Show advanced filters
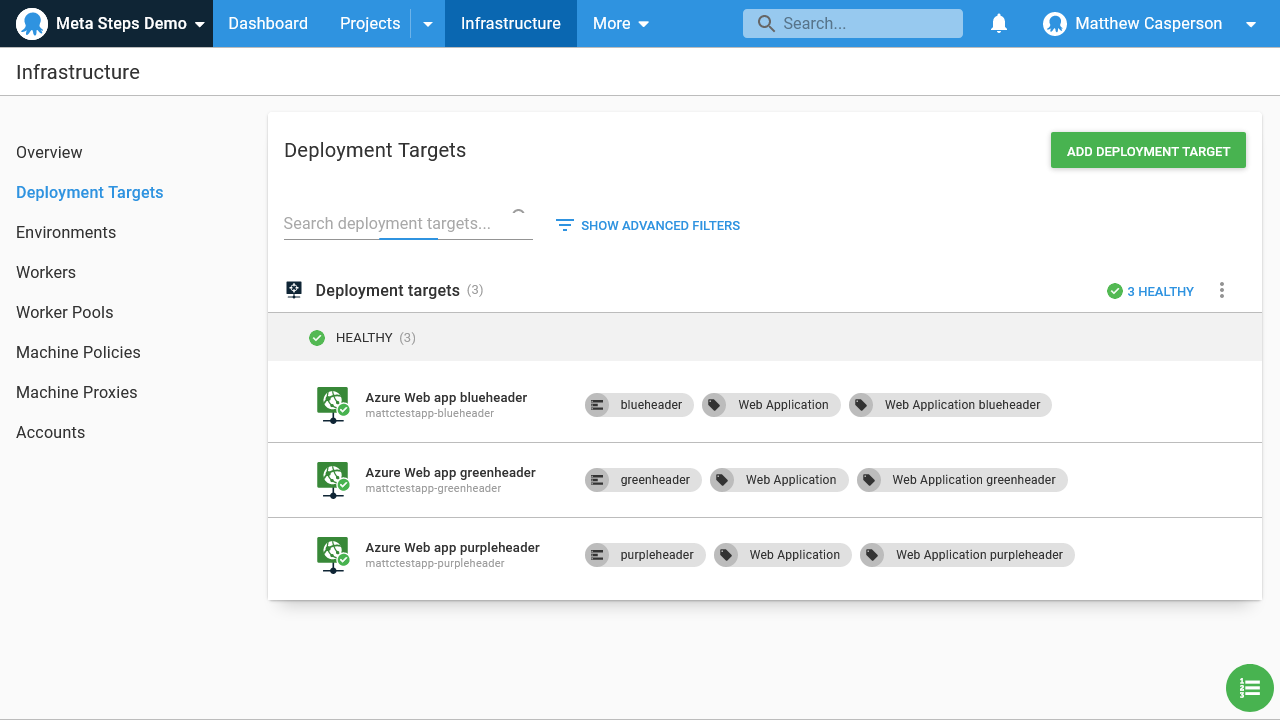The height and width of the screenshot is (720, 1280). click(648, 226)
